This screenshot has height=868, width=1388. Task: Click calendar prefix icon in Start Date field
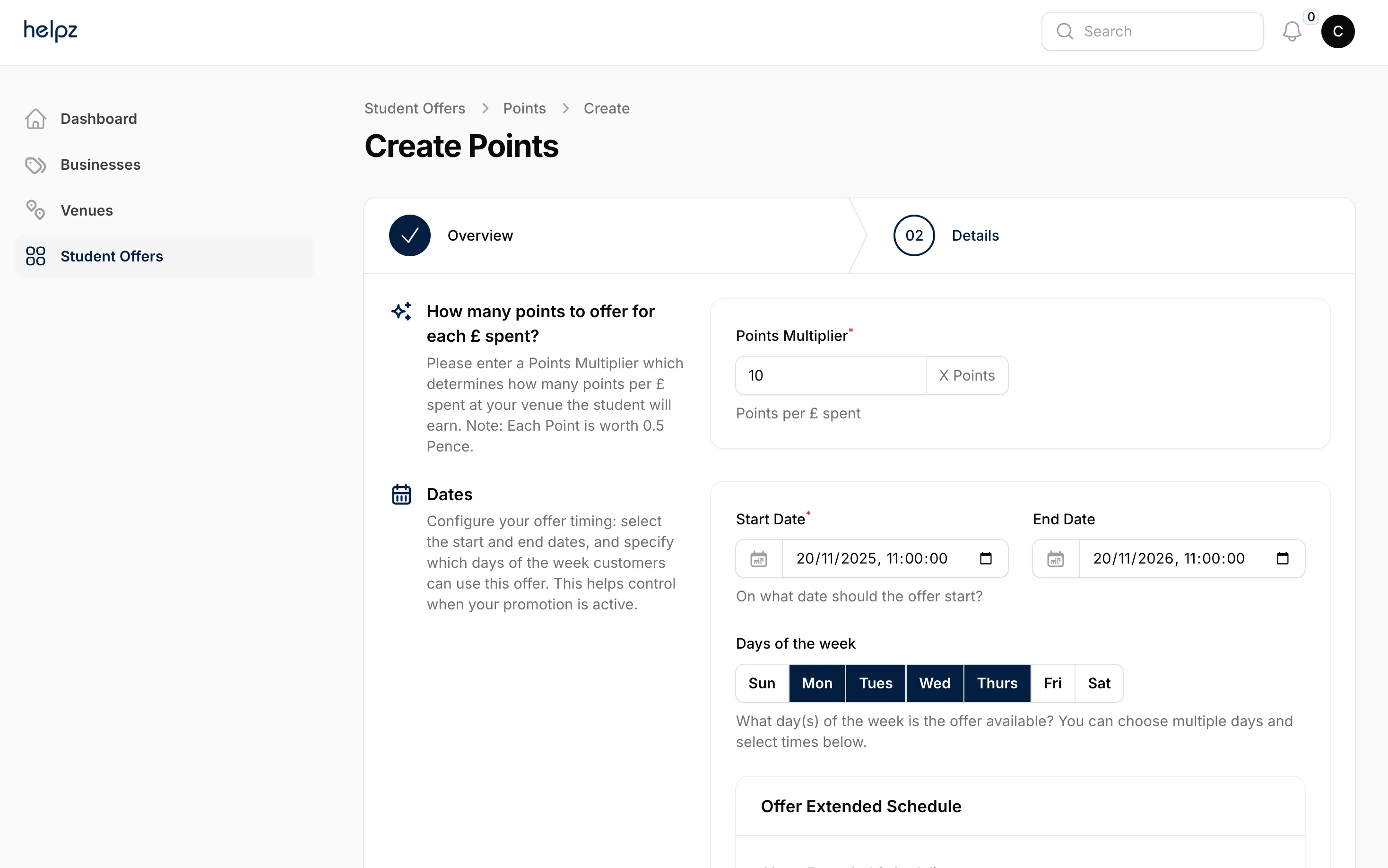pyautogui.click(x=759, y=559)
